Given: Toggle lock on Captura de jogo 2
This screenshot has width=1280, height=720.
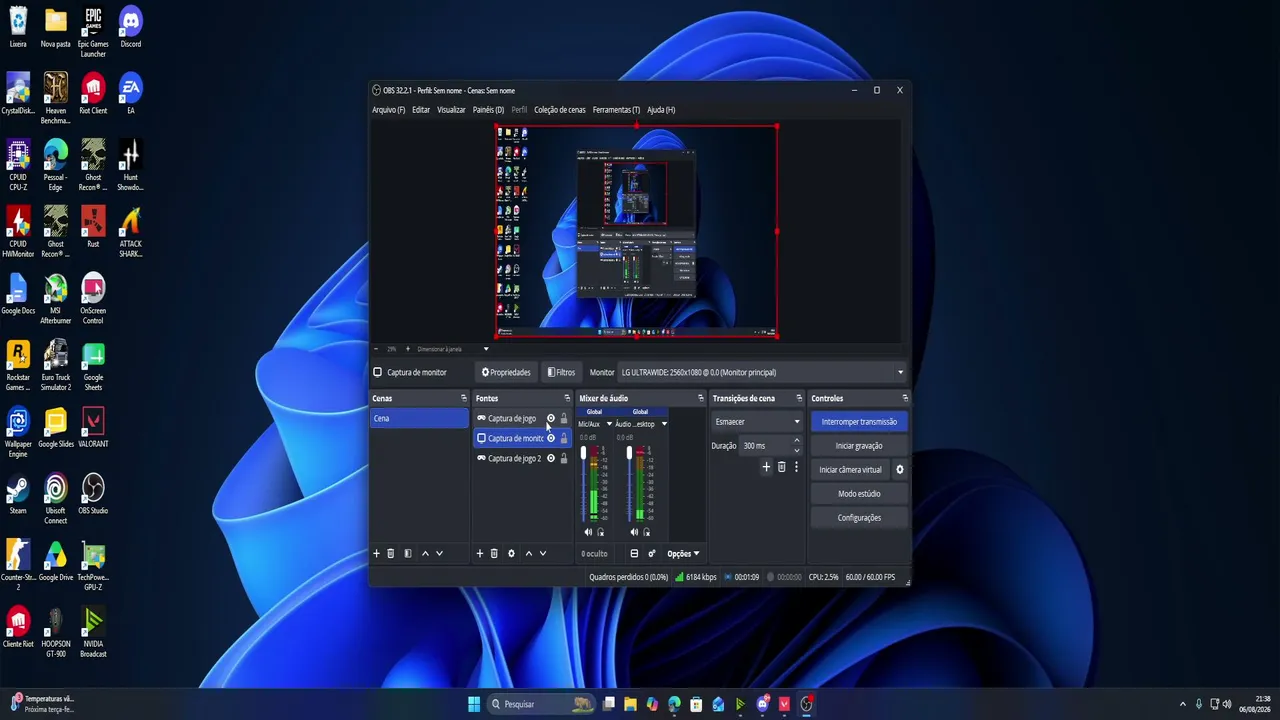Looking at the screenshot, I should point(563,458).
